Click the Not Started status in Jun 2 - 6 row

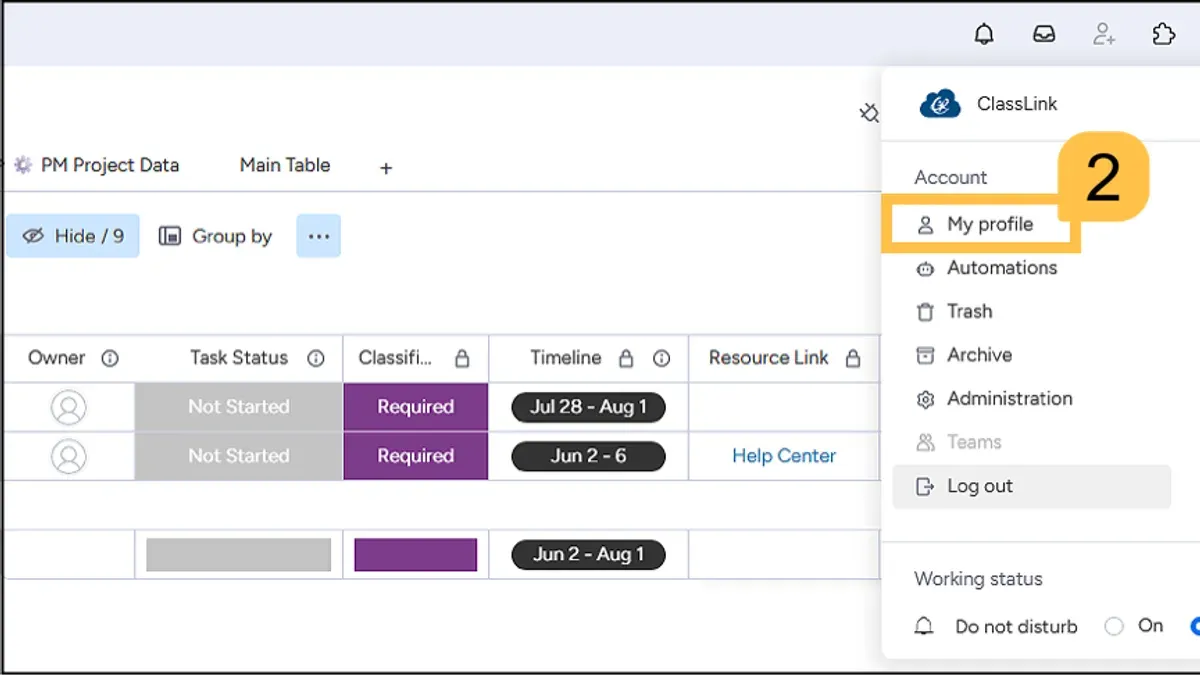click(239, 456)
